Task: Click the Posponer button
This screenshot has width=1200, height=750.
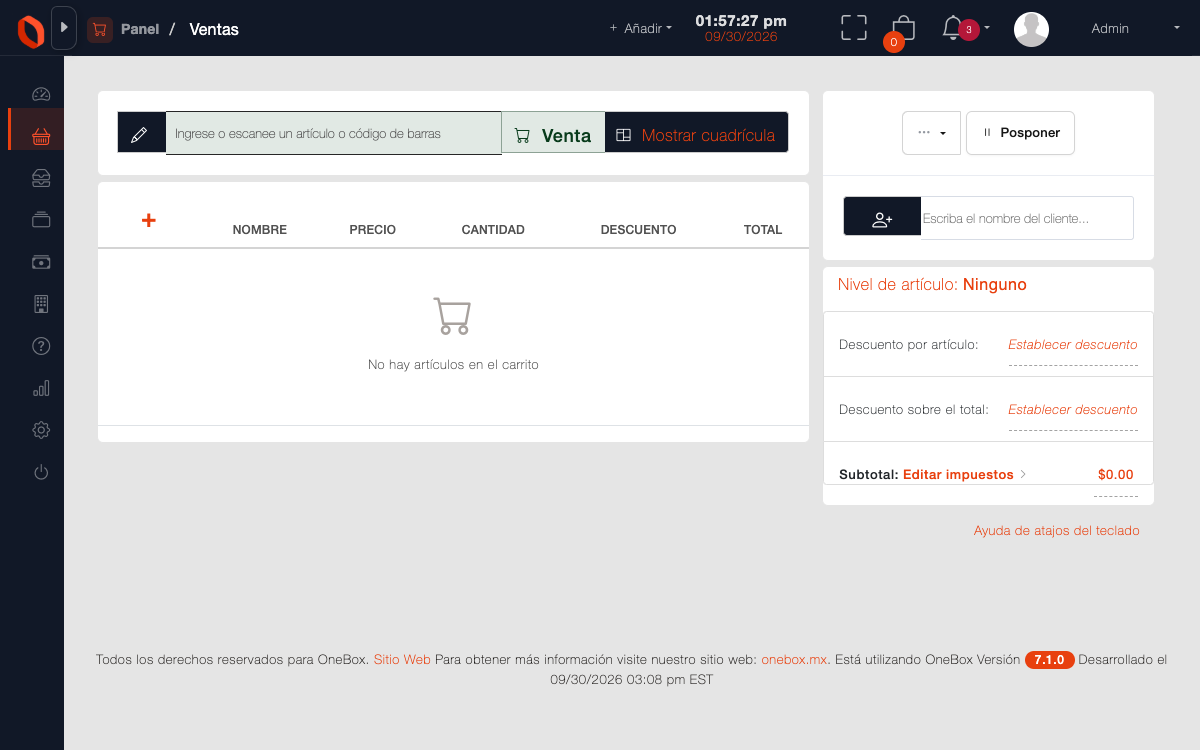Action: coord(1020,133)
